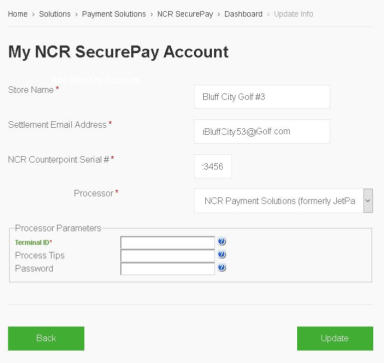The width and height of the screenshot is (384, 363).
Task: Go to Home breadcrumb
Action: (18, 14)
